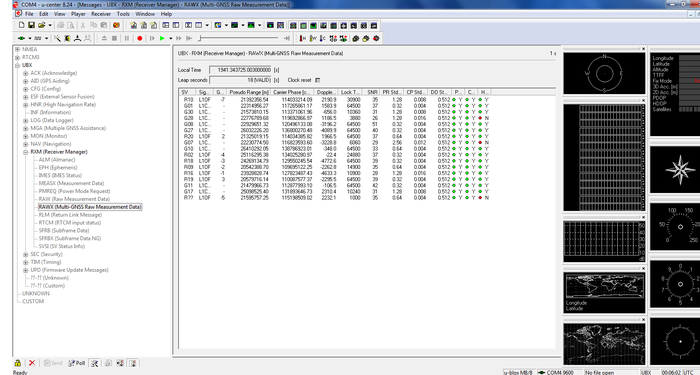The width and height of the screenshot is (700, 375).
Task: Open the baudrate dropdown arrow
Action: [x=46, y=39]
